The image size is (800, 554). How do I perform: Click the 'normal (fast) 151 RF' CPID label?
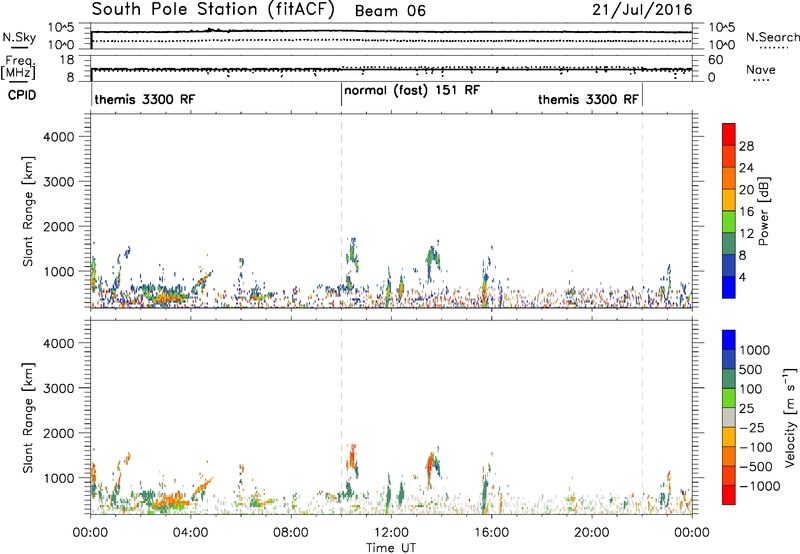pos(412,90)
